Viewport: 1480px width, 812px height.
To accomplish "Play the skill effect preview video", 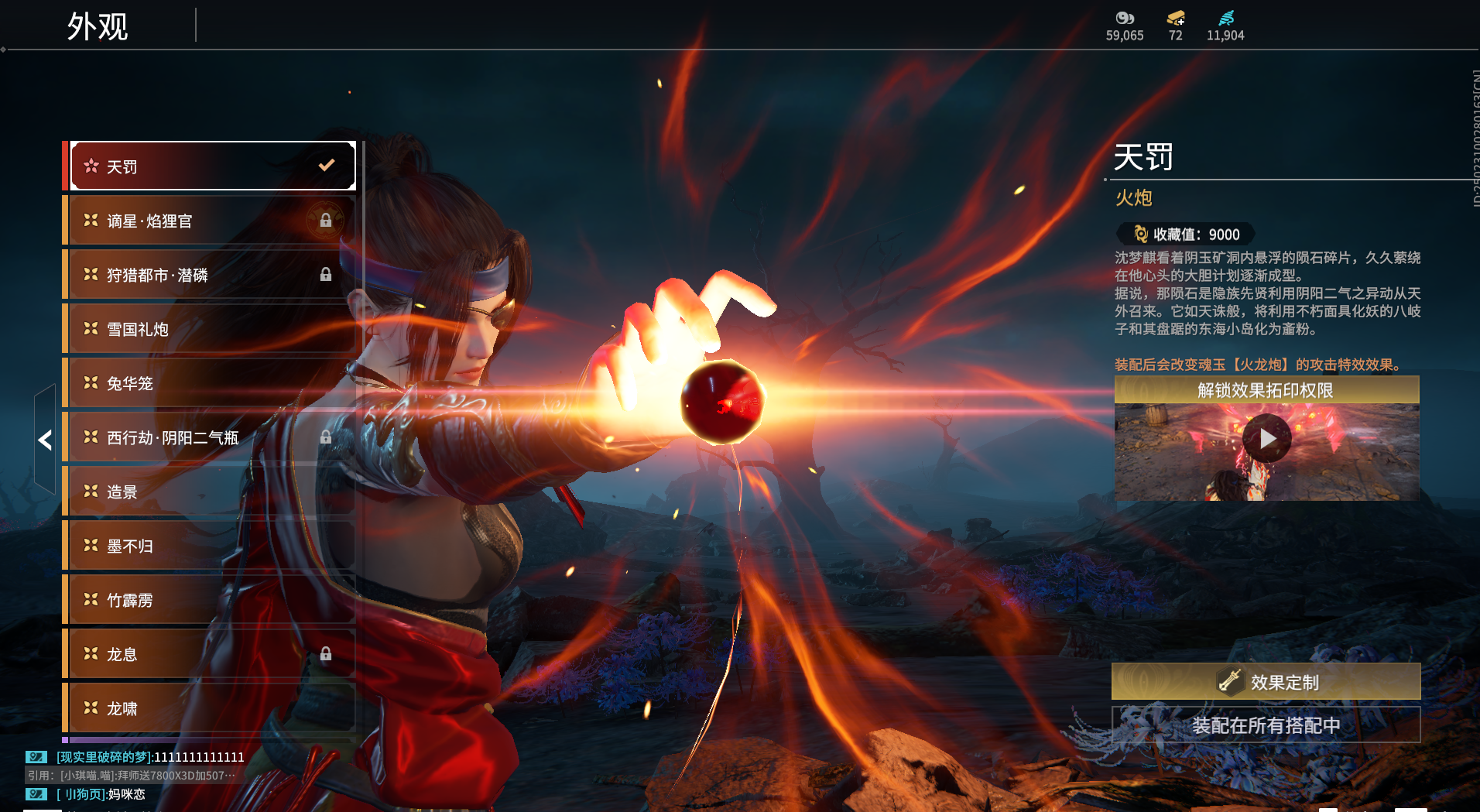I will (1266, 439).
